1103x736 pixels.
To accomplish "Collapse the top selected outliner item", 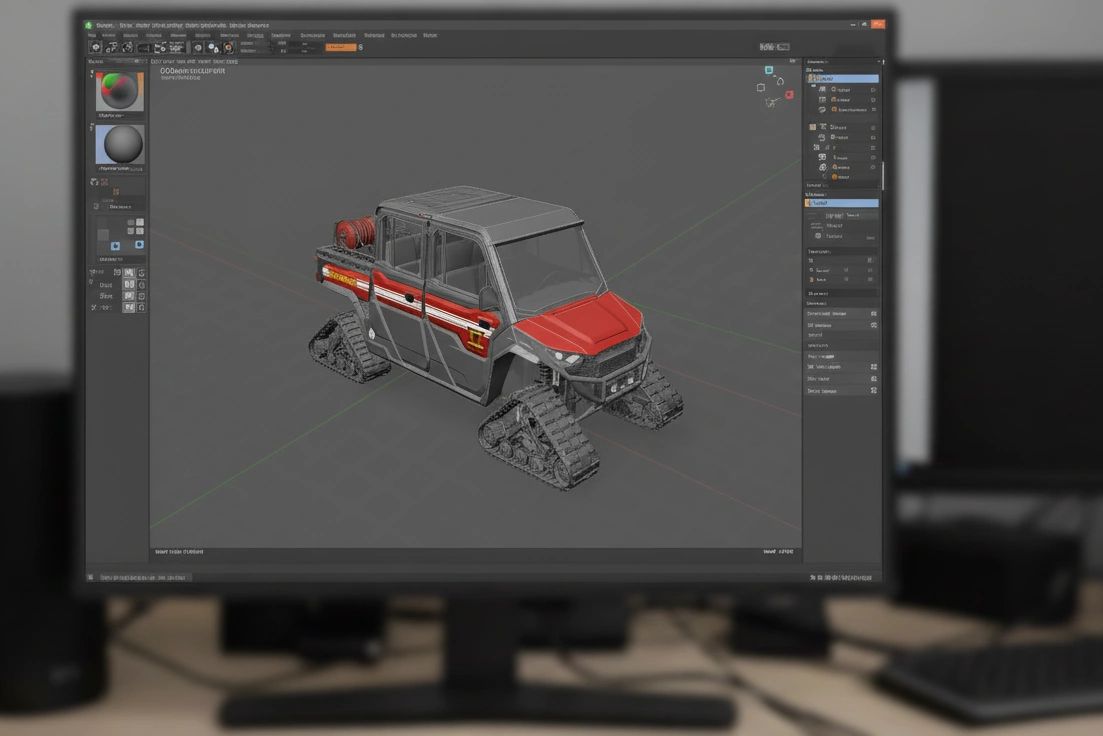I will (x=811, y=78).
